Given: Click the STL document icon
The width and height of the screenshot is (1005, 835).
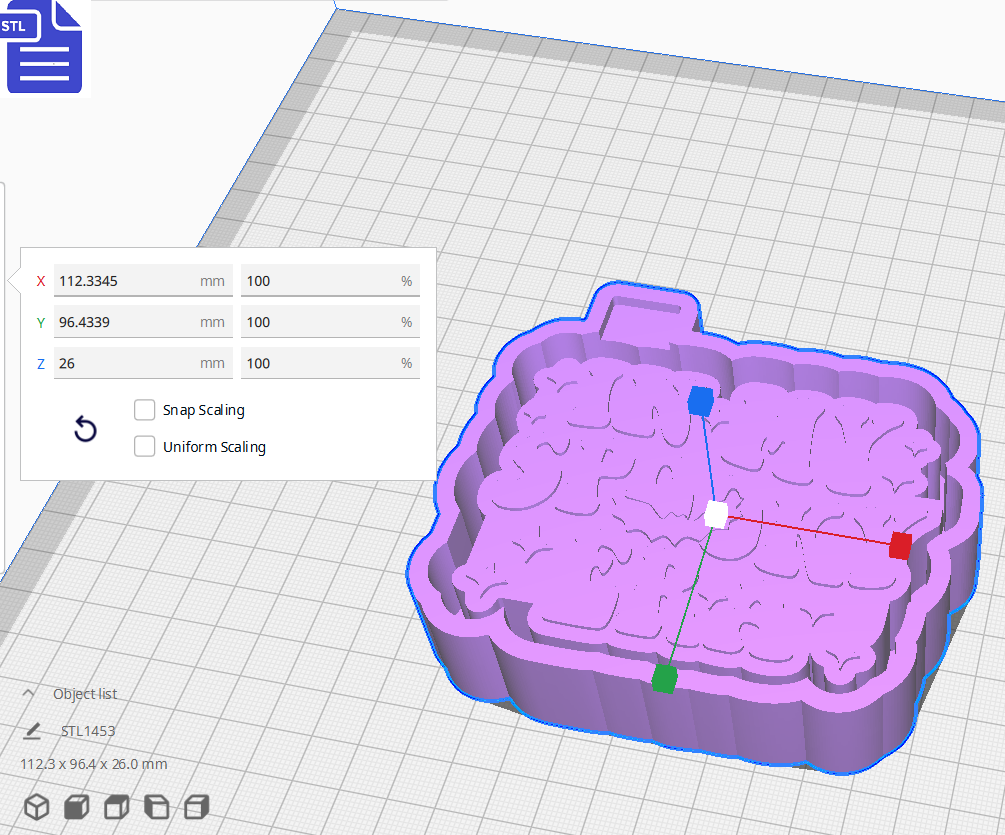Looking at the screenshot, I should [x=45, y=48].
